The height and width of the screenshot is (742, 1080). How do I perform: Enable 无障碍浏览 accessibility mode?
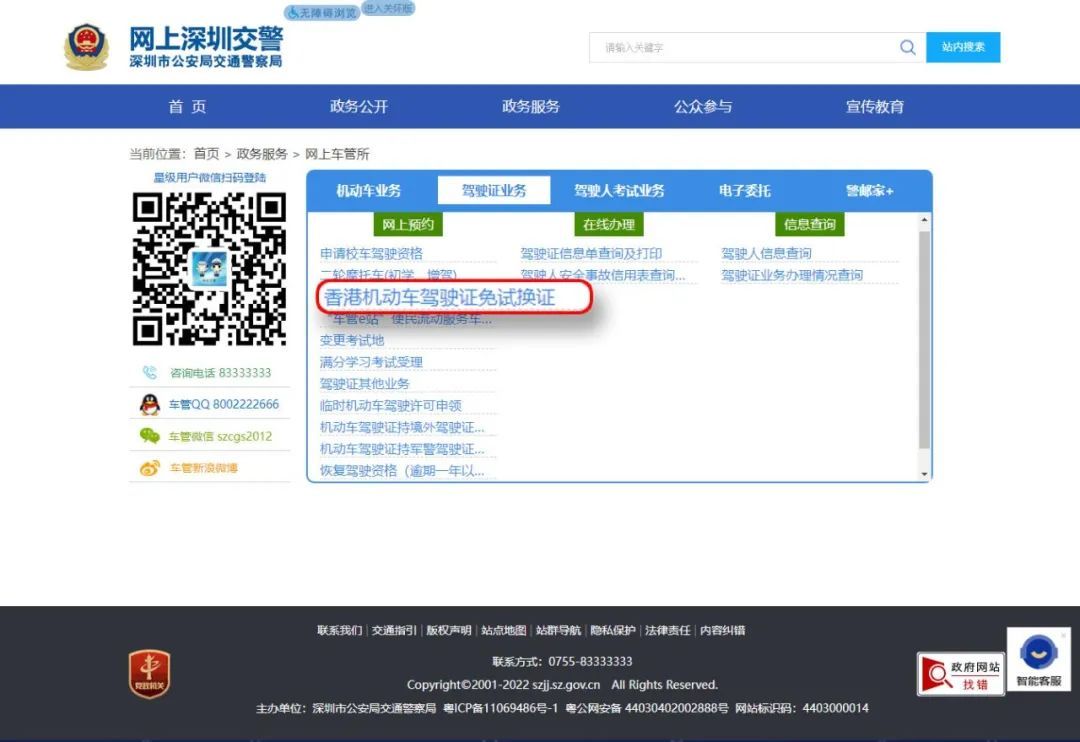pyautogui.click(x=322, y=13)
